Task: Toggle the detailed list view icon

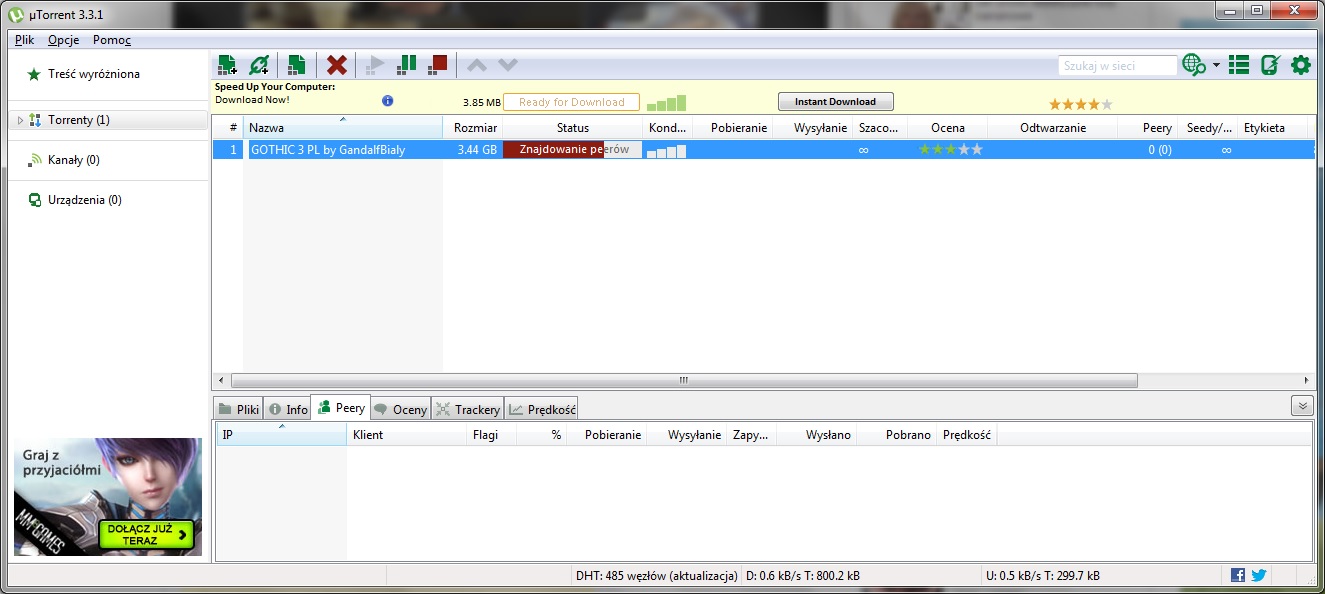Action: pos(1239,65)
